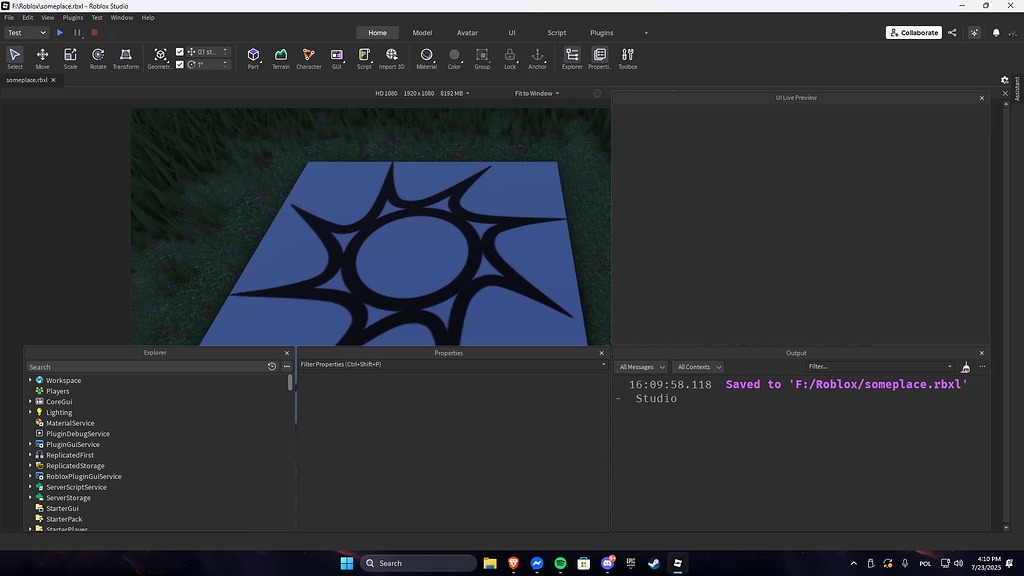The height and width of the screenshot is (576, 1024).
Task: Insert a new Part
Action: tap(253, 58)
